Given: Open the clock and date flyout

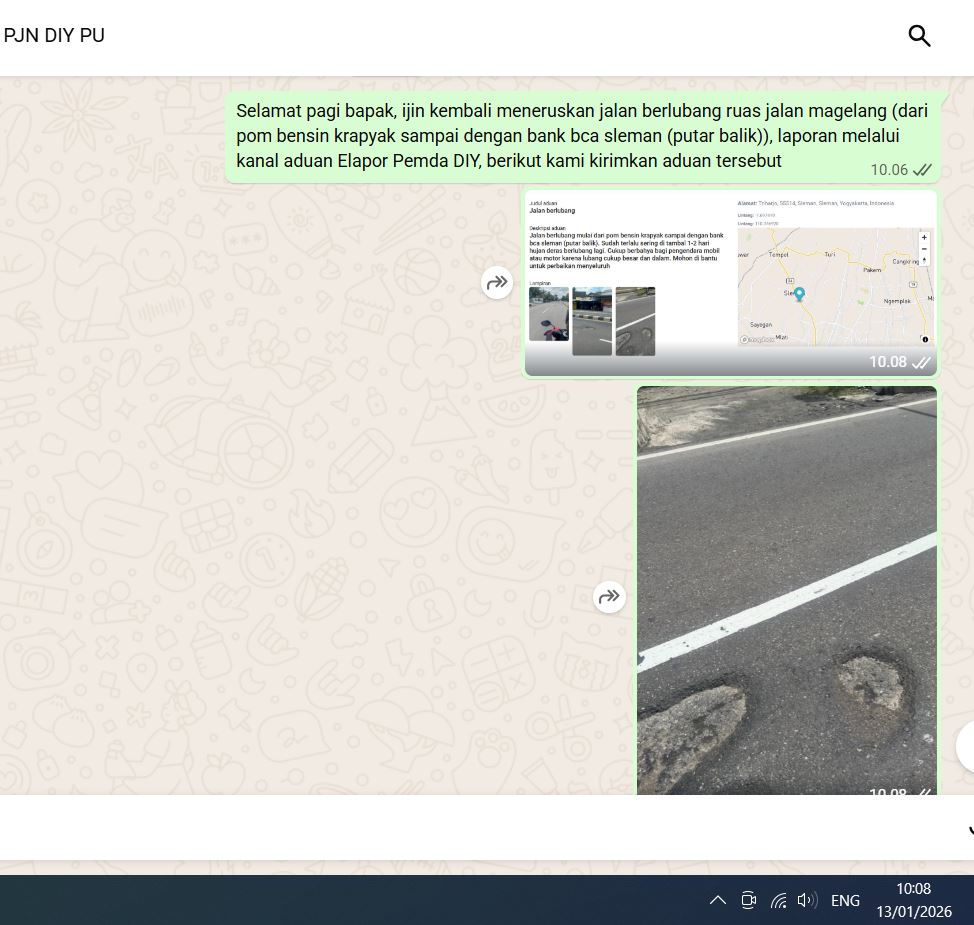Looking at the screenshot, I should 913,900.
